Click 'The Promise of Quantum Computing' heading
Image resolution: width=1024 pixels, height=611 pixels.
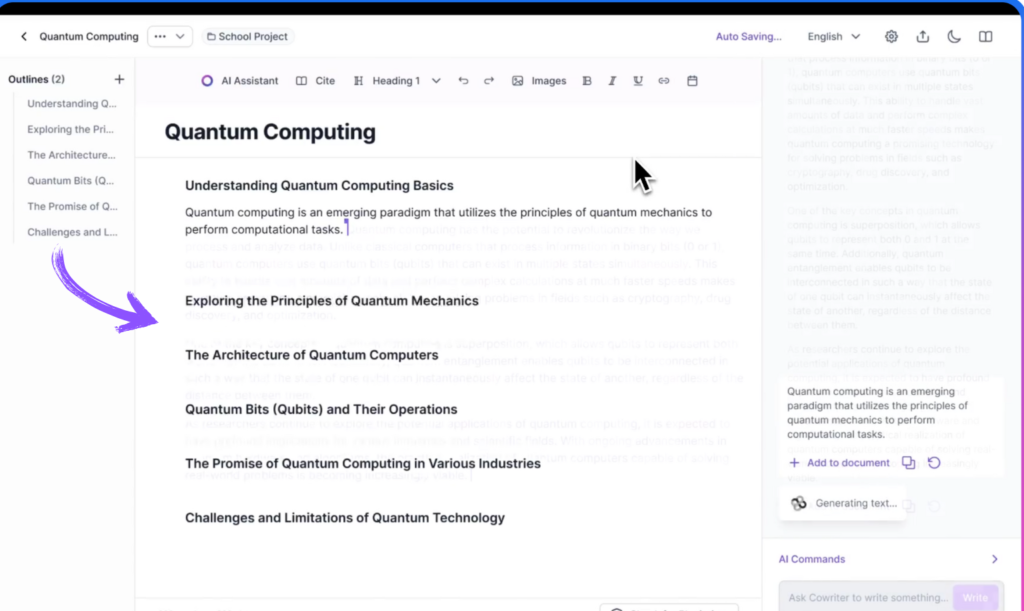(x=362, y=463)
